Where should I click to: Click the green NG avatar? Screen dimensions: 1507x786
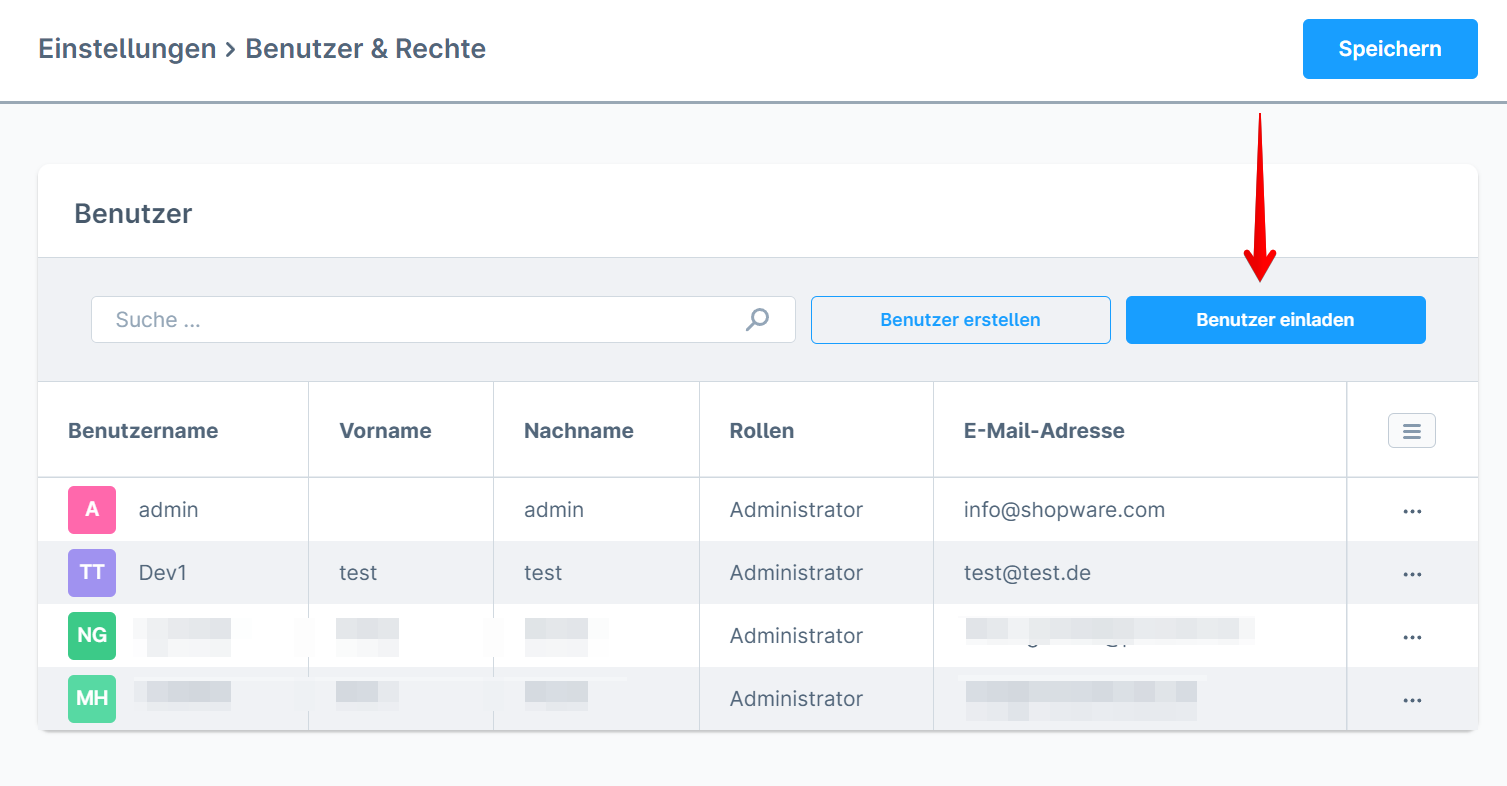(92, 635)
